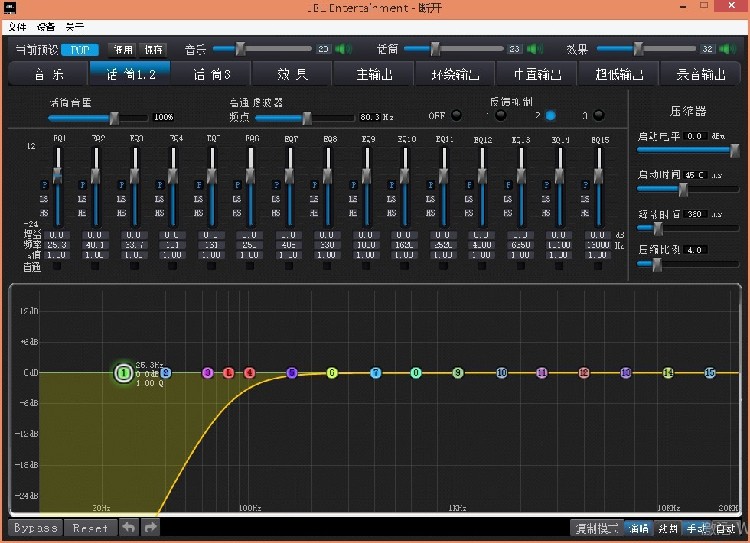This screenshot has width=750, height=543.
Task: Set feedback suppression to level 1
Action: click(x=500, y=115)
